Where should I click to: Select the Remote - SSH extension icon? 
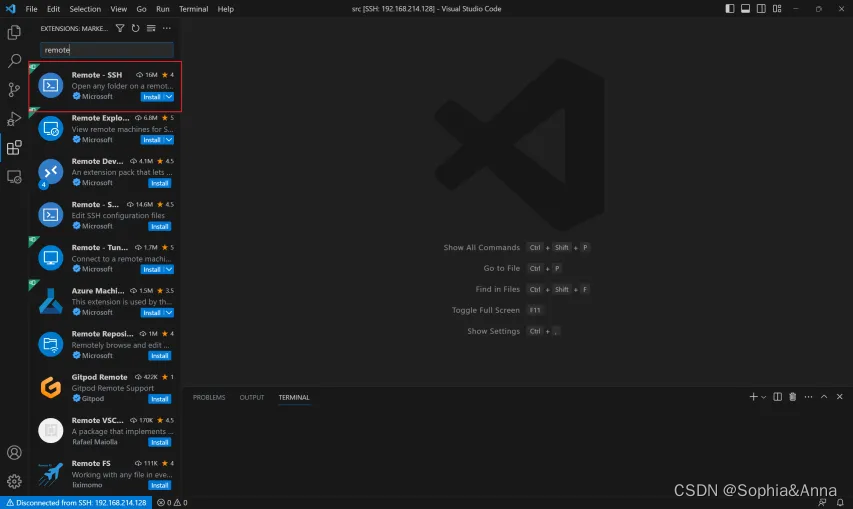coord(51,85)
